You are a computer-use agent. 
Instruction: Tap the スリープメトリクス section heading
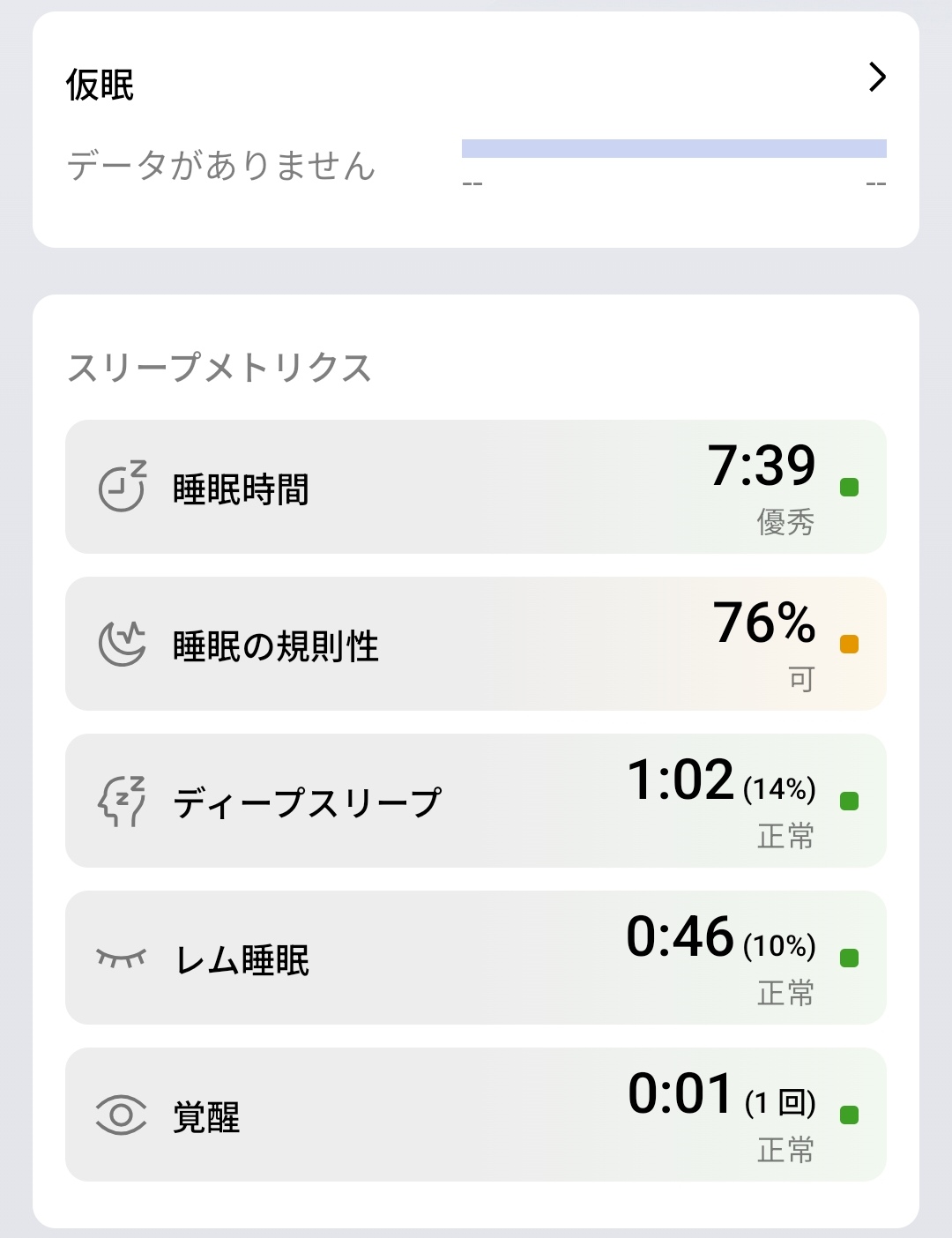[x=219, y=368]
